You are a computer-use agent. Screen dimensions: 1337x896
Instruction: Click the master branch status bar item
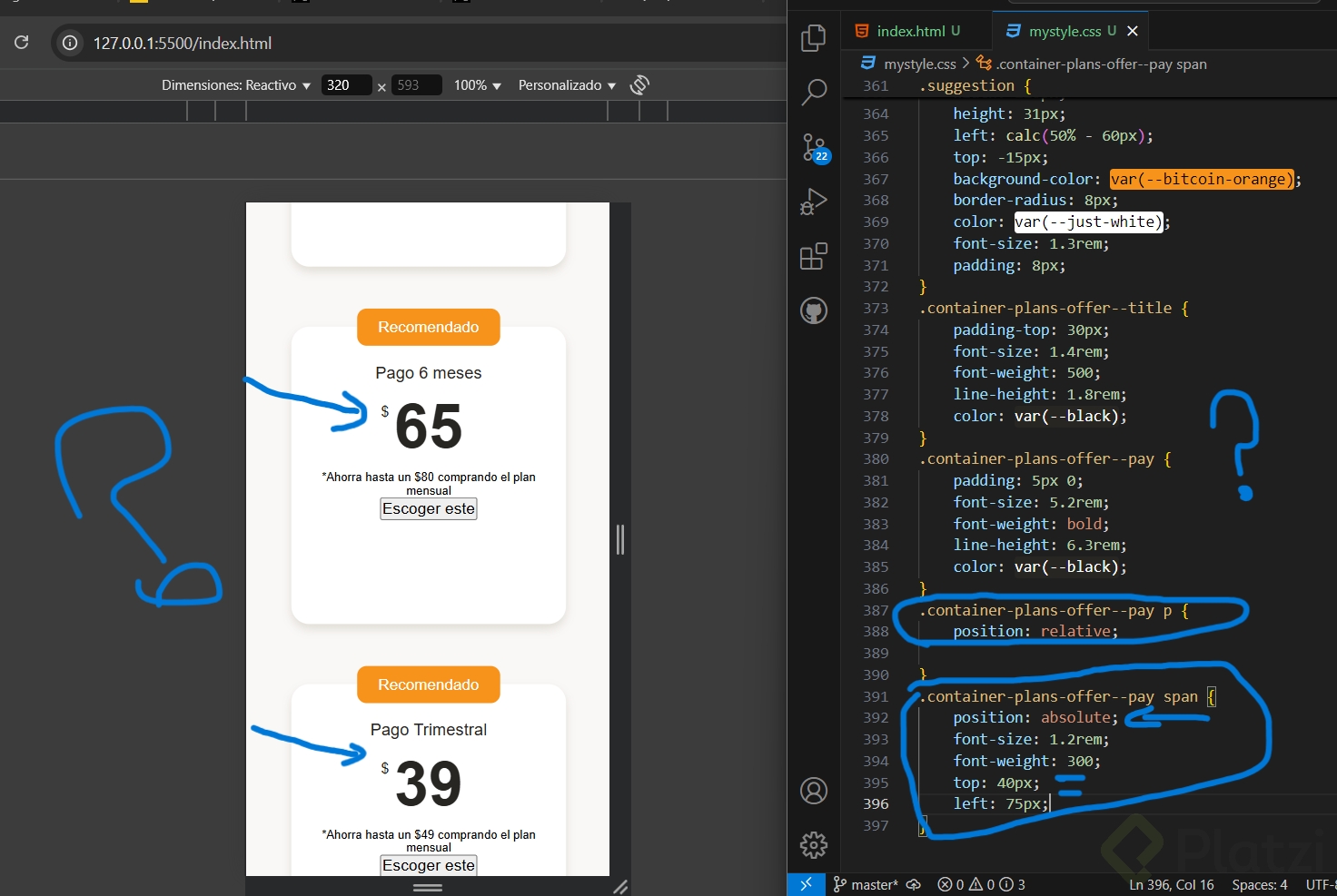click(x=866, y=884)
